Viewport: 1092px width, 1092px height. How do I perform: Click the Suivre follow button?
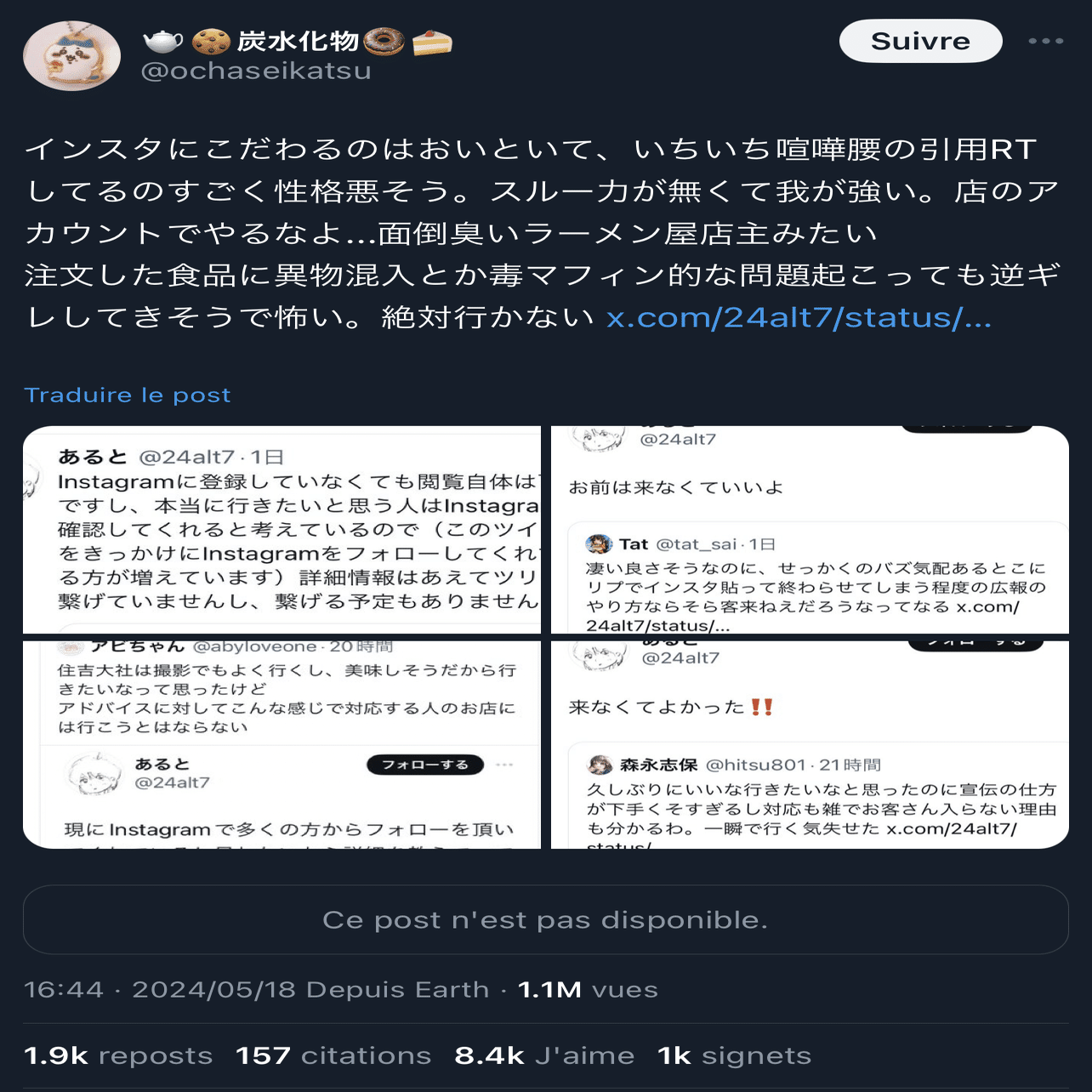920,41
